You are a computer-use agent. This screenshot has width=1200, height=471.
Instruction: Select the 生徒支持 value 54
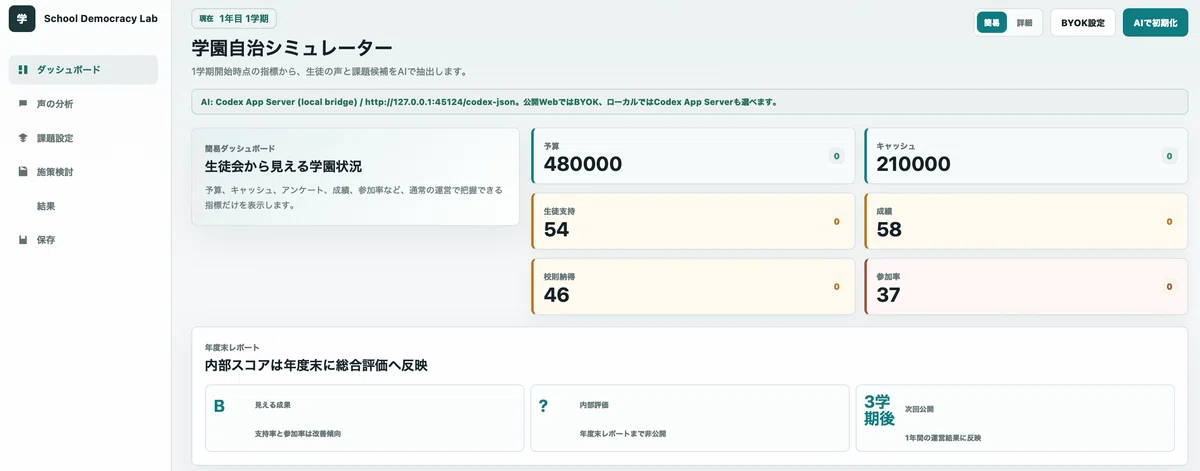click(x=556, y=229)
